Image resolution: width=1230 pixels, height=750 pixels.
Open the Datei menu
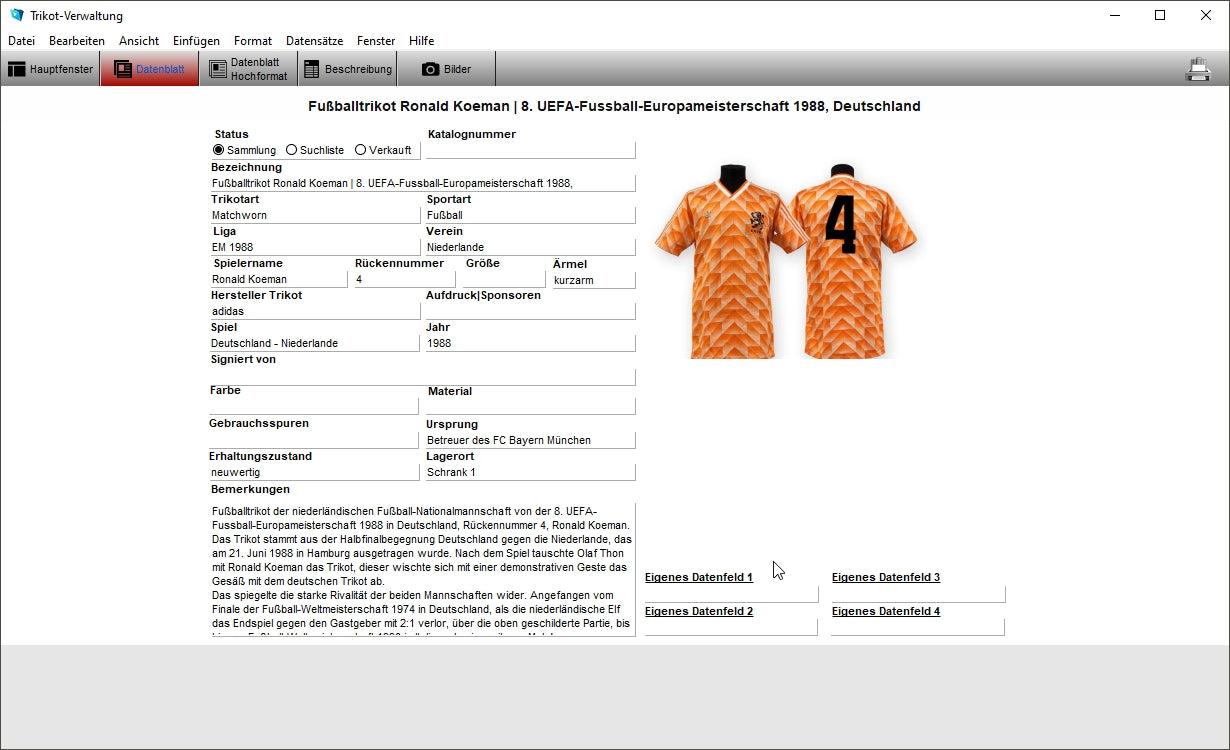coord(21,41)
